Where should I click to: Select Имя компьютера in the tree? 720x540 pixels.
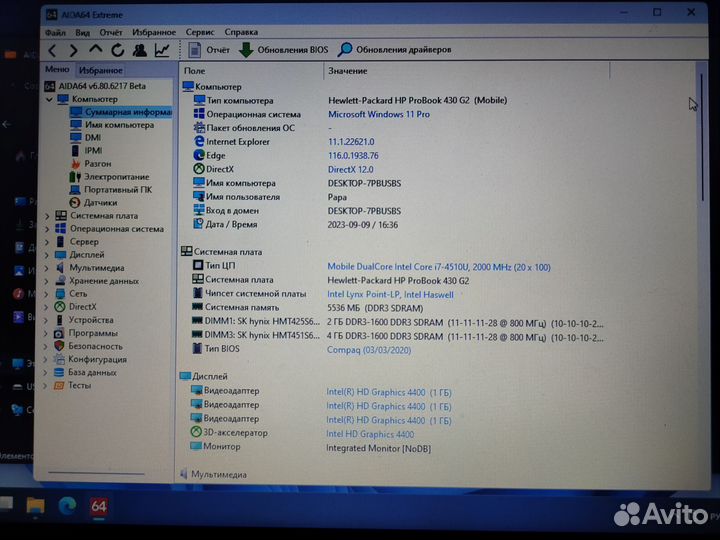pos(112,125)
